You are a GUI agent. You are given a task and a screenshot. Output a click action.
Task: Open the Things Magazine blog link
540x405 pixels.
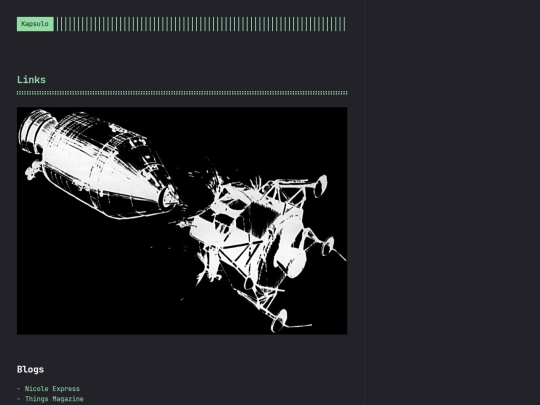tap(54, 399)
